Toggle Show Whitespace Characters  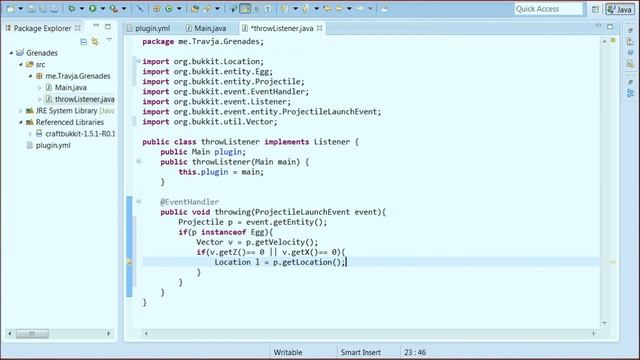pyautogui.click(x=268, y=9)
